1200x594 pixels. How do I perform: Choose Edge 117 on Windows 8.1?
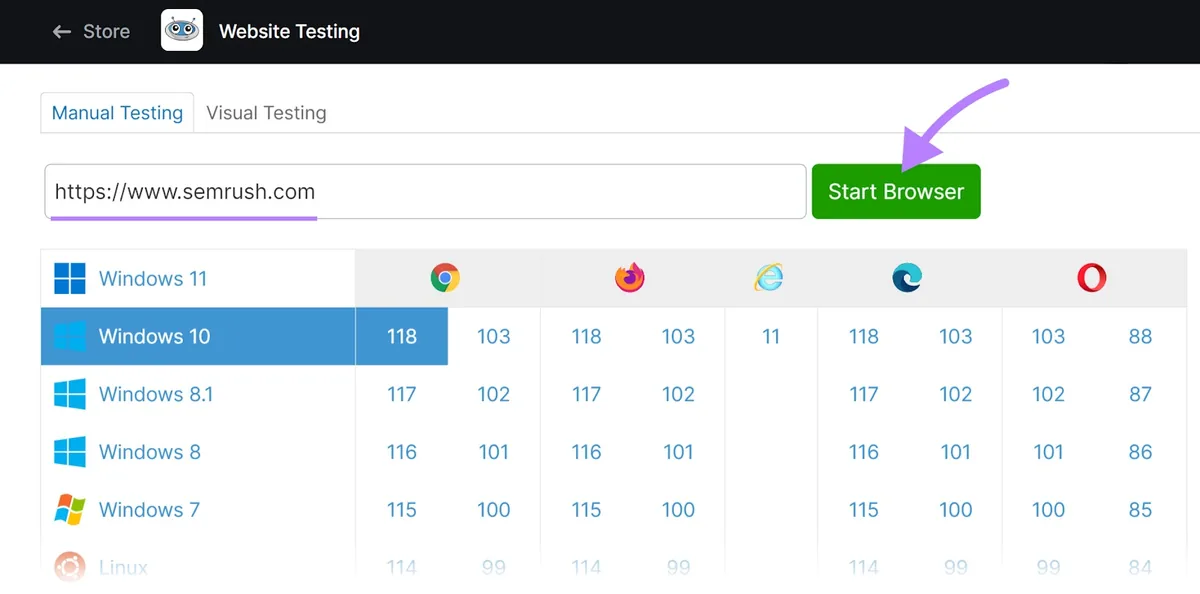[864, 394]
